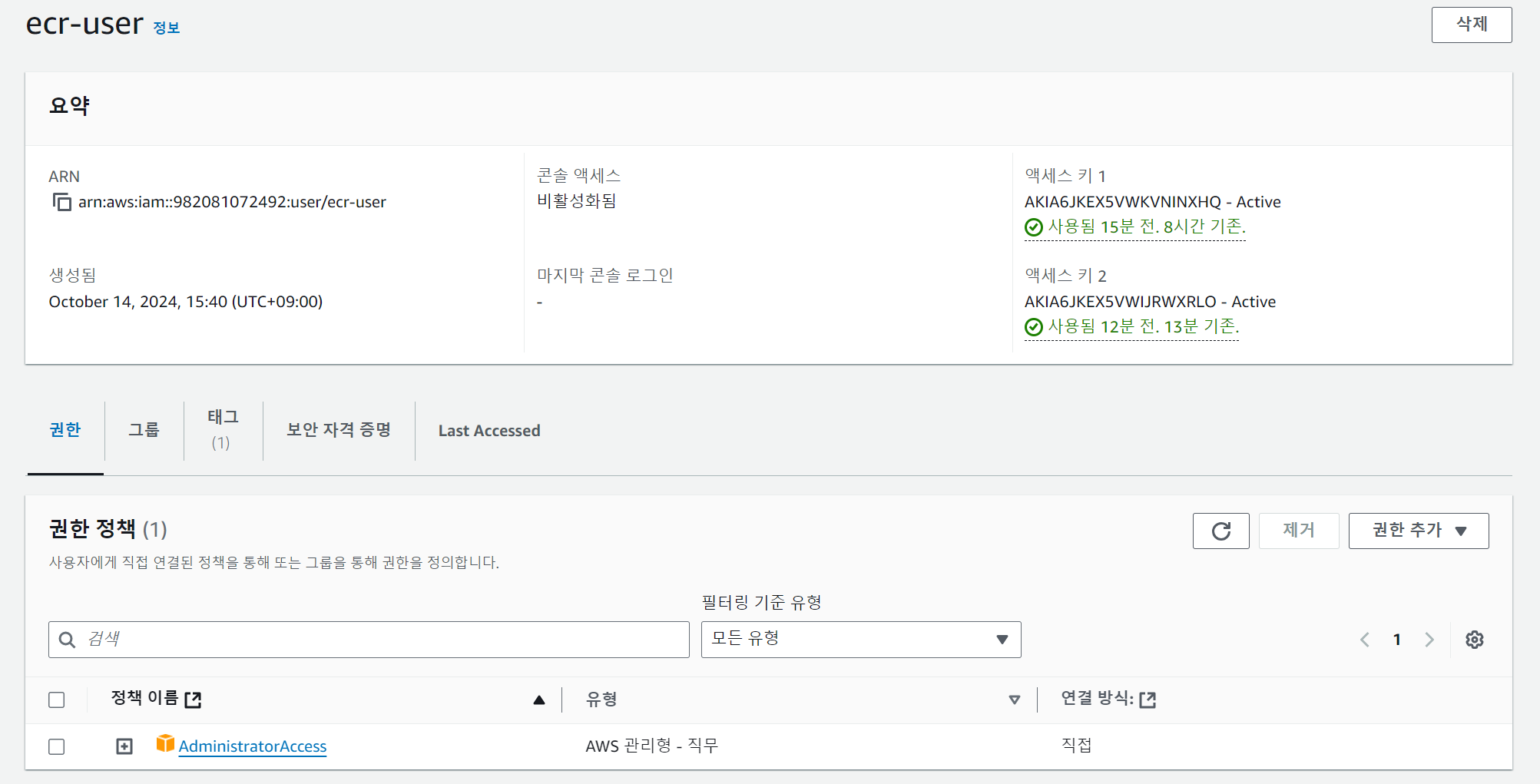Check the AdministratorAccess row checkbox
The height and width of the screenshot is (784, 1540).
56,746
